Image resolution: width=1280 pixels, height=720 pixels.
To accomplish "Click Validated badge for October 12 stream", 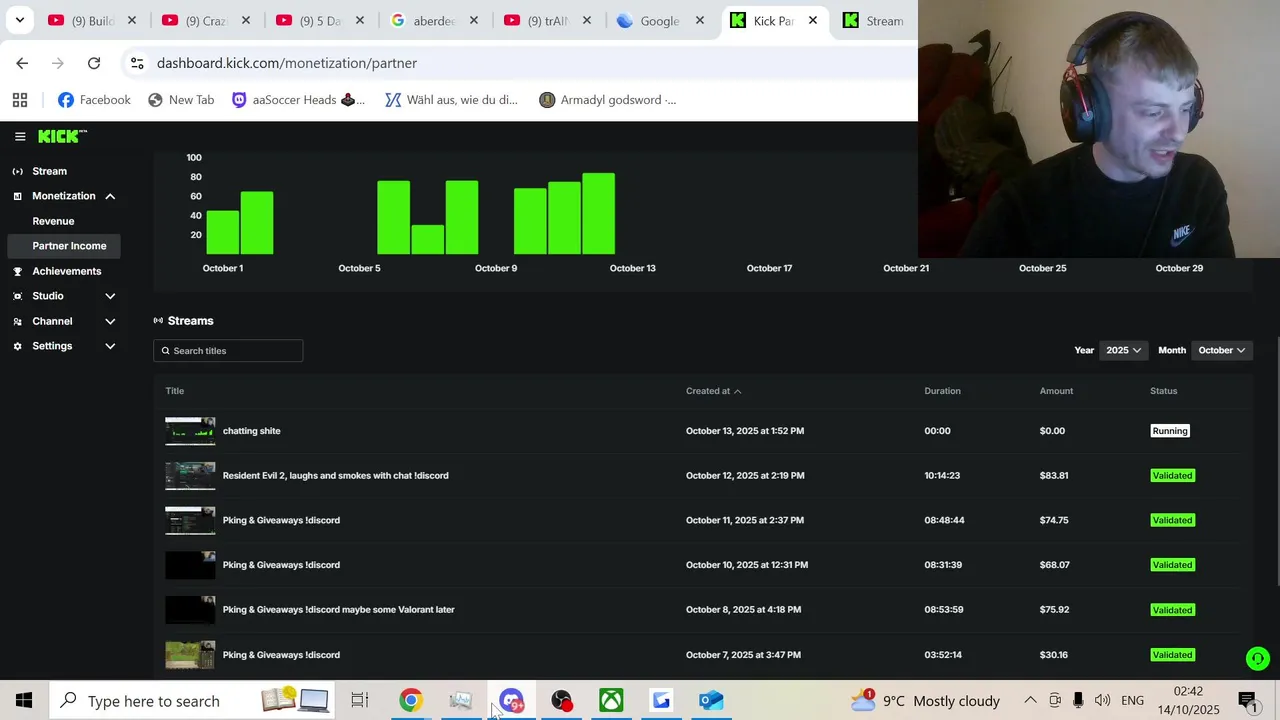I will tap(1172, 476).
